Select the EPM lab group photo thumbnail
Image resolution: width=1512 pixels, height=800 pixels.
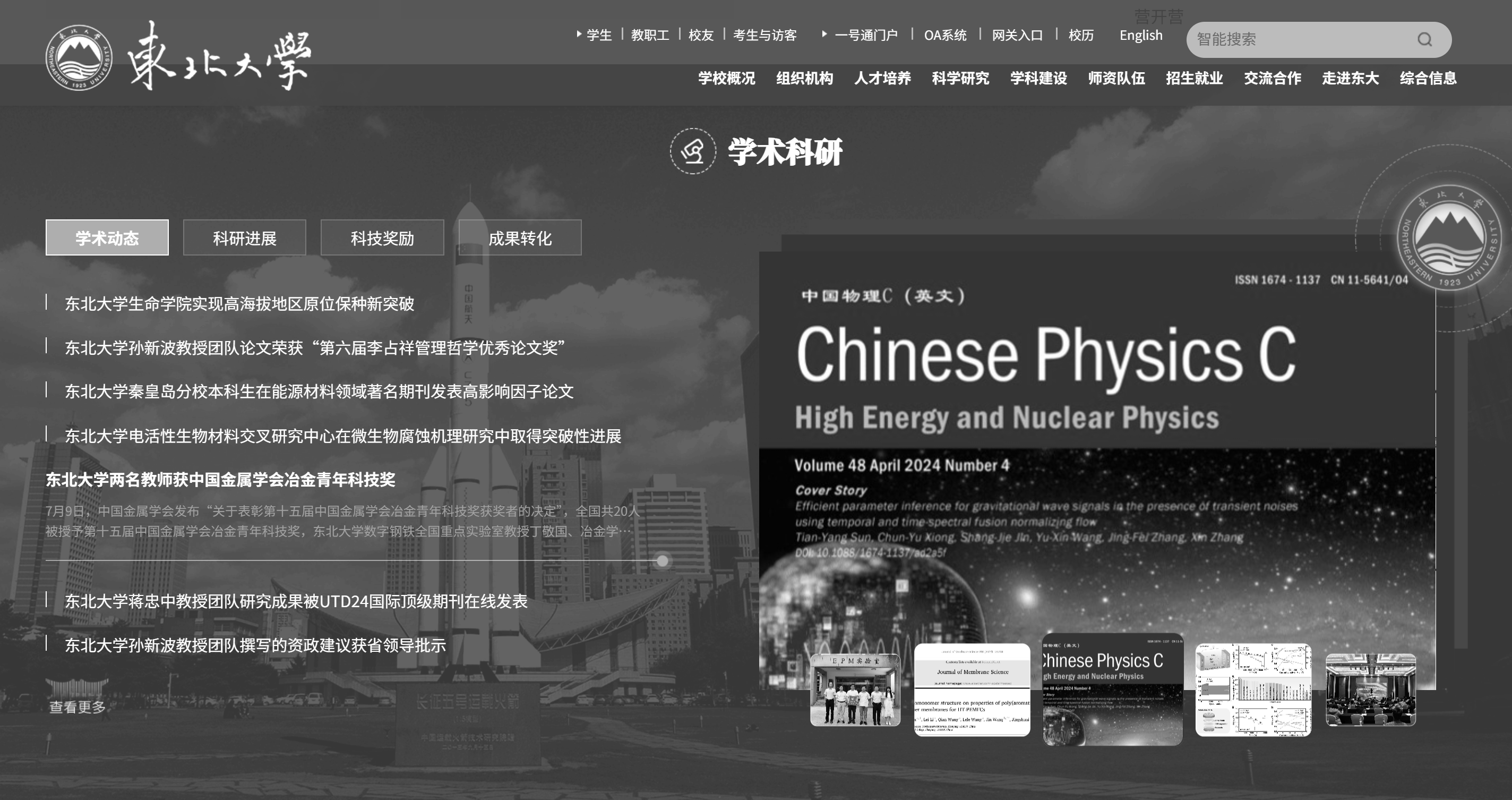855,690
